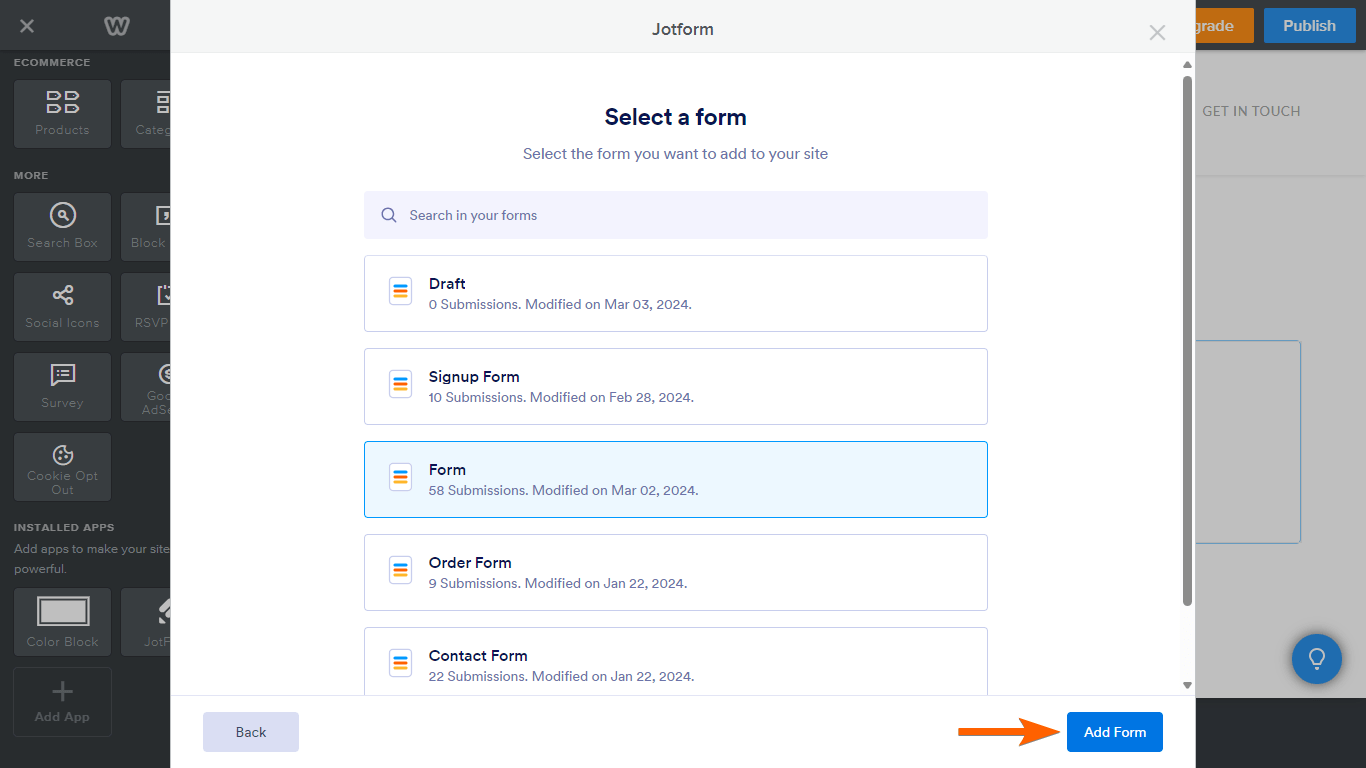1366x768 pixels.
Task: Select the Draft form entry
Action: [x=675, y=293]
